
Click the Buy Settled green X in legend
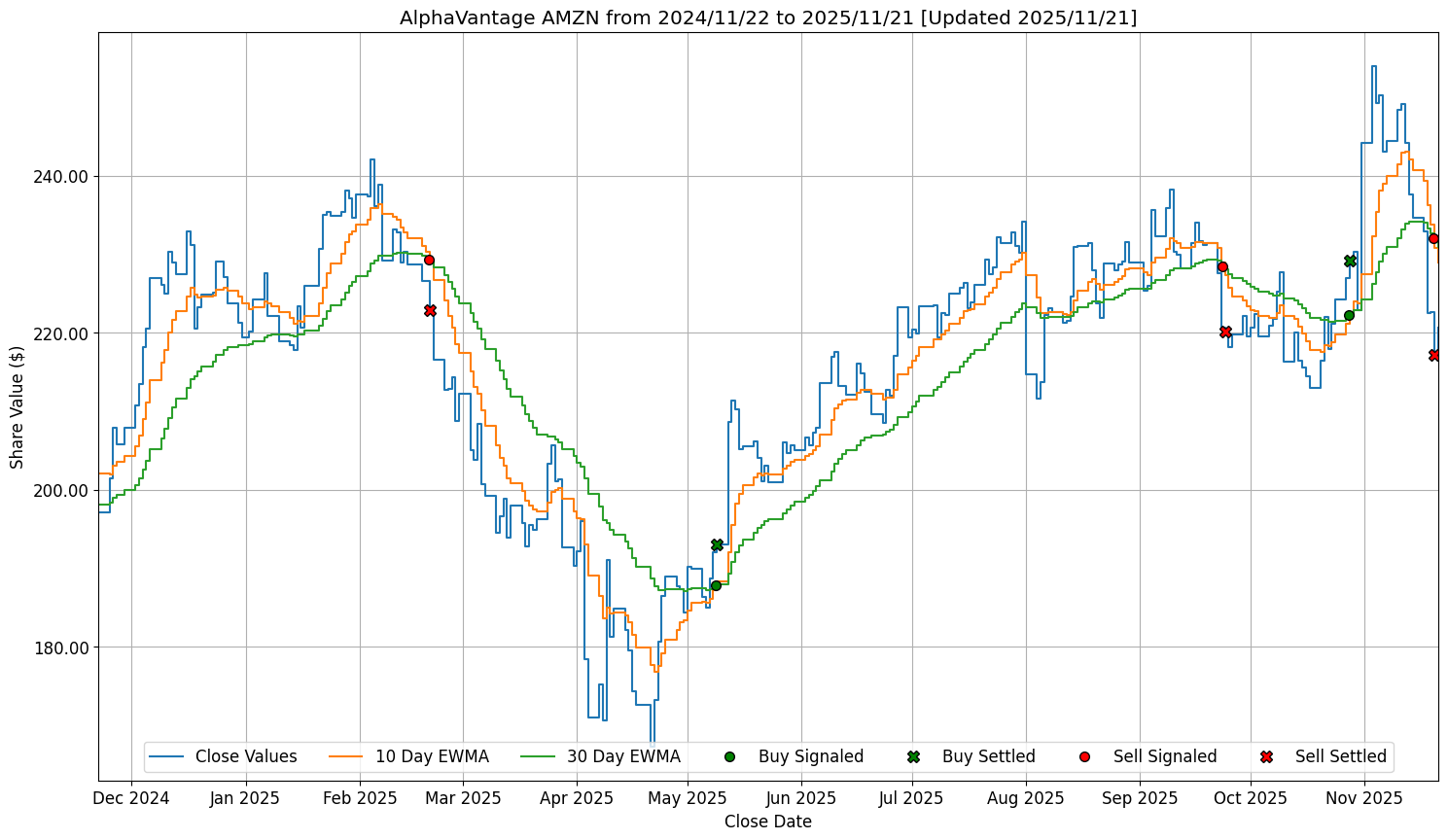click(913, 756)
